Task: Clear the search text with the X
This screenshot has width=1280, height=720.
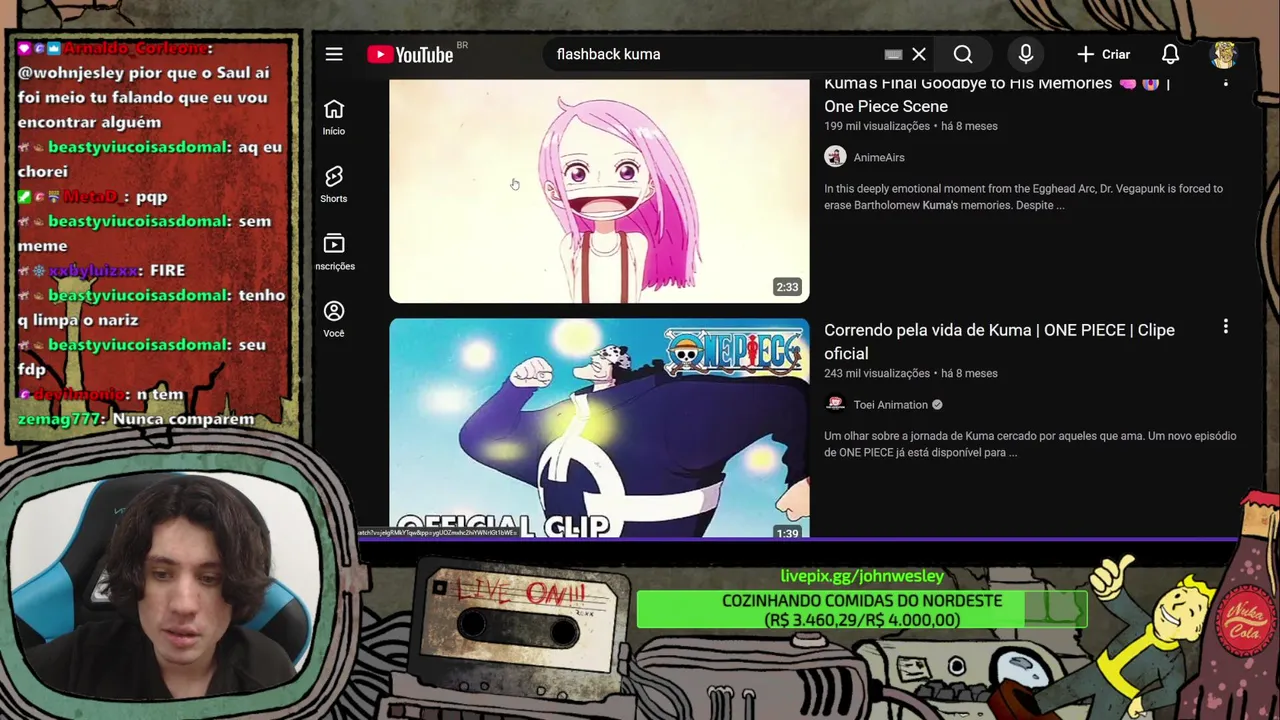Action: (919, 54)
